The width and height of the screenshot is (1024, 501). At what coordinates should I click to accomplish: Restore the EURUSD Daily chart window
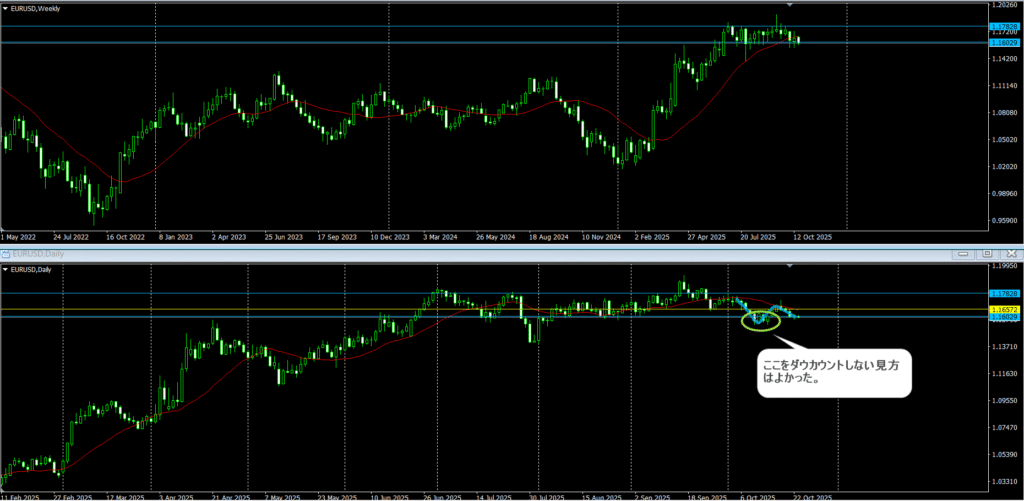point(988,255)
